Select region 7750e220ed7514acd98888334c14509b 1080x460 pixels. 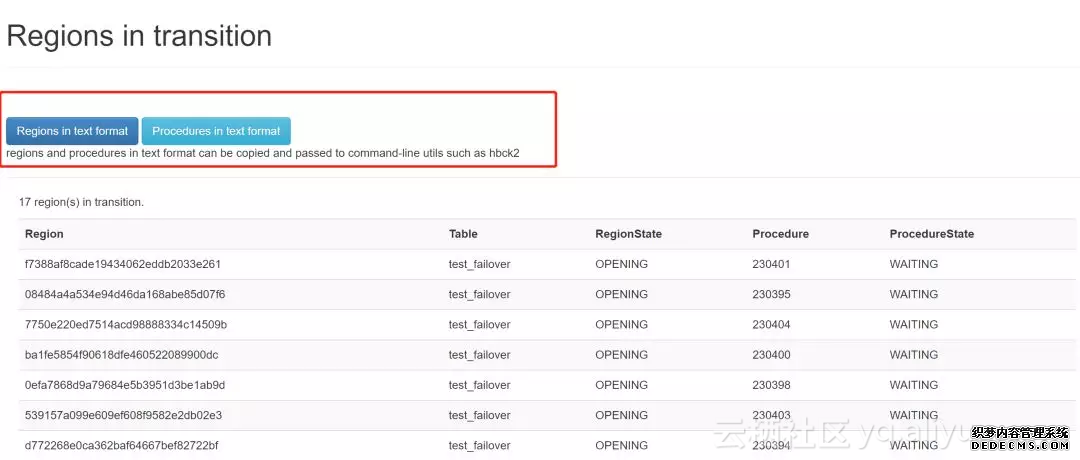[126, 325]
